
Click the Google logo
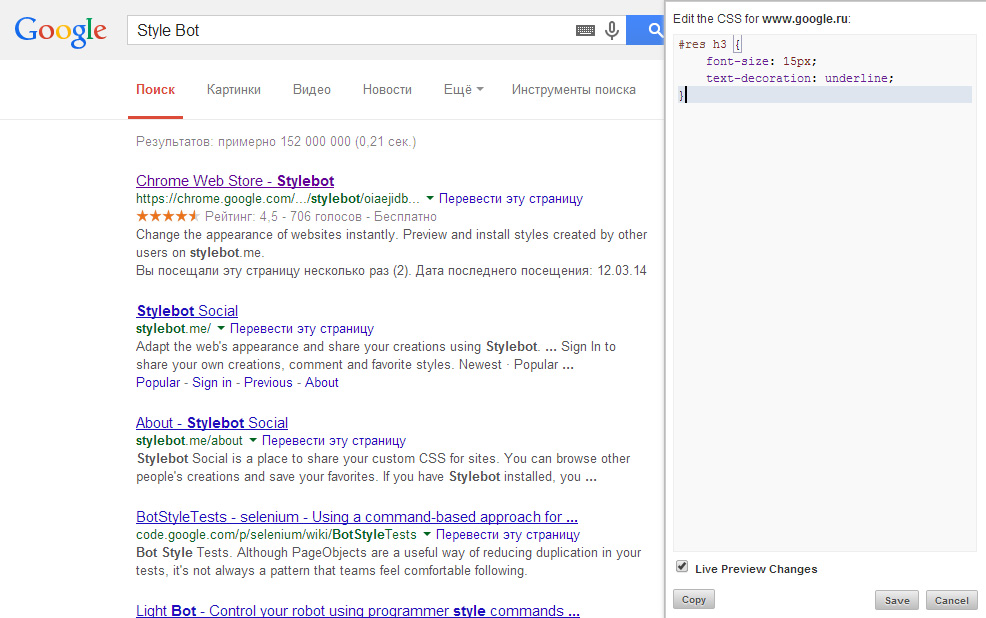(x=60, y=31)
